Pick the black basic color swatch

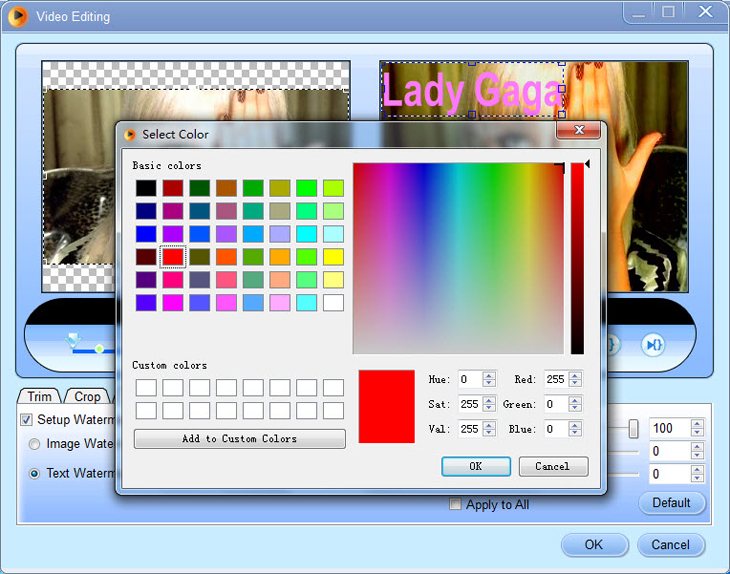pos(146,188)
